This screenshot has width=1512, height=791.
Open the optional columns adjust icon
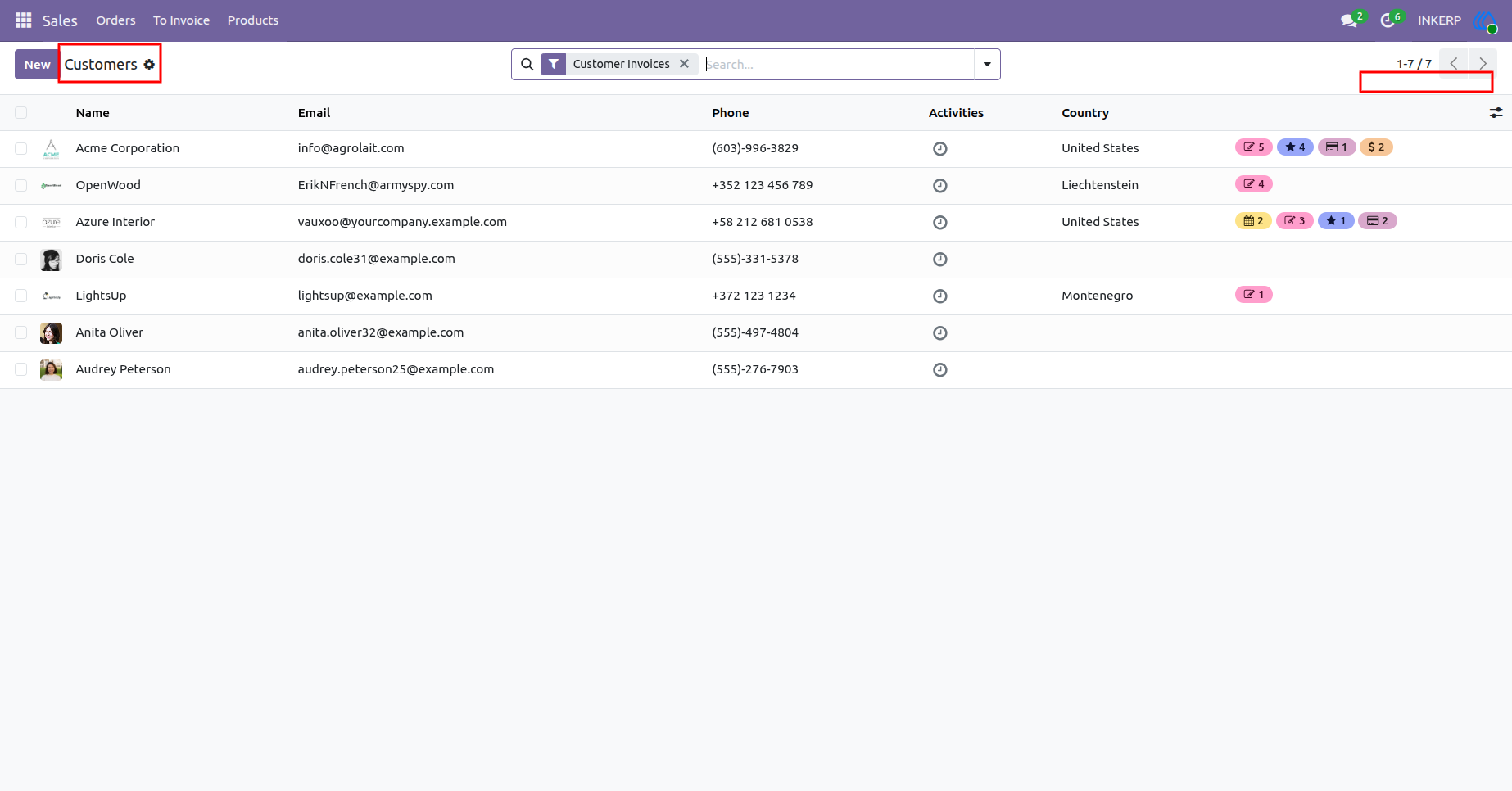[x=1496, y=113]
